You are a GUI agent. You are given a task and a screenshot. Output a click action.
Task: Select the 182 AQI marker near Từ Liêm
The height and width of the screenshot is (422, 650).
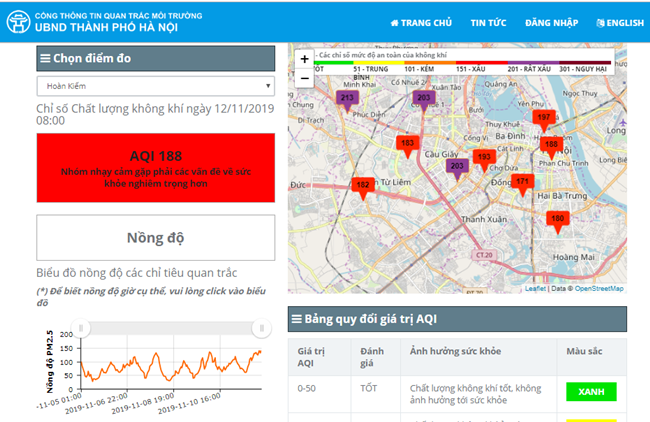click(363, 186)
